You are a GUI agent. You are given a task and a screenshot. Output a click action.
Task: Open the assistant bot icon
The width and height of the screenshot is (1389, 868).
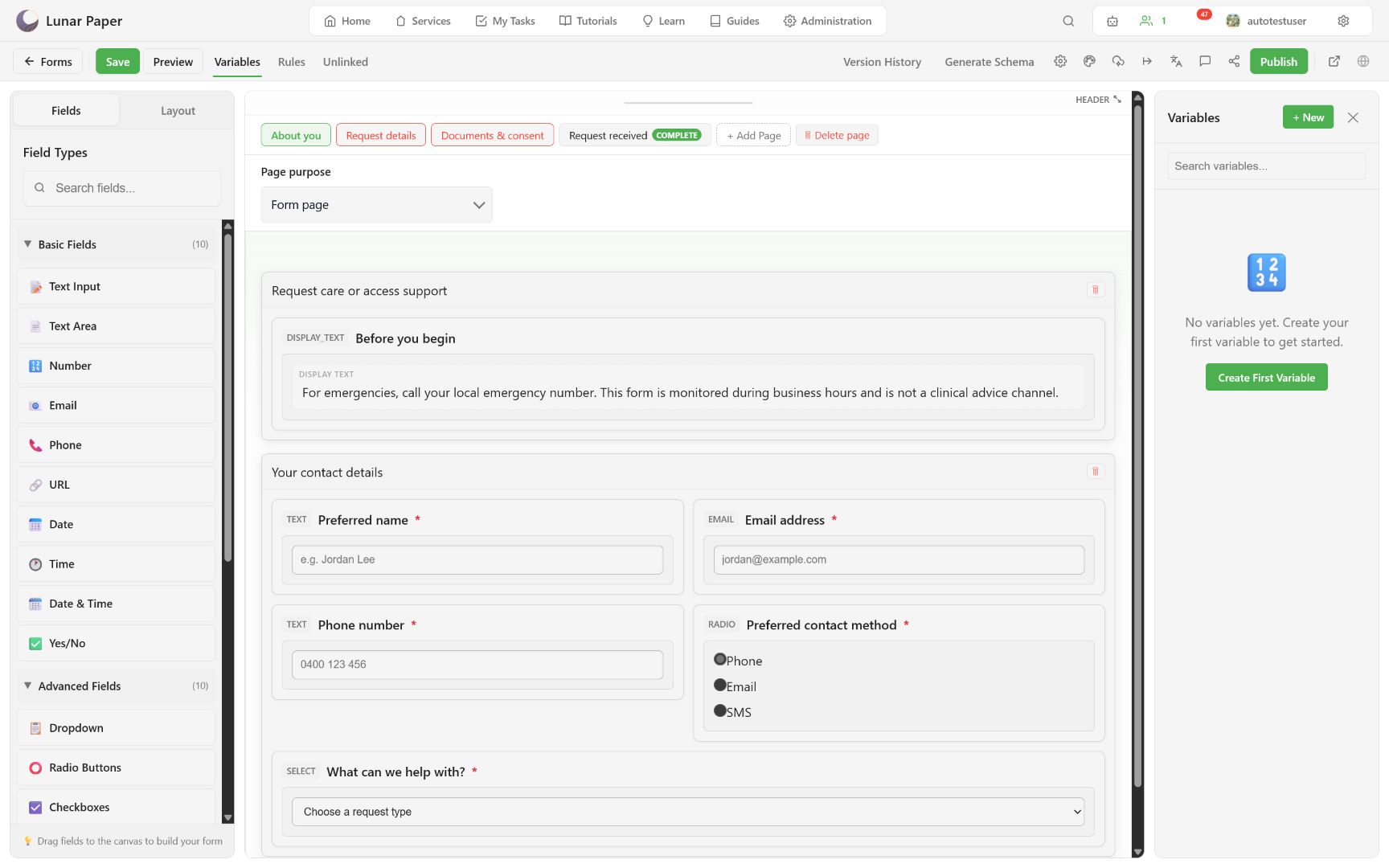(x=1112, y=21)
